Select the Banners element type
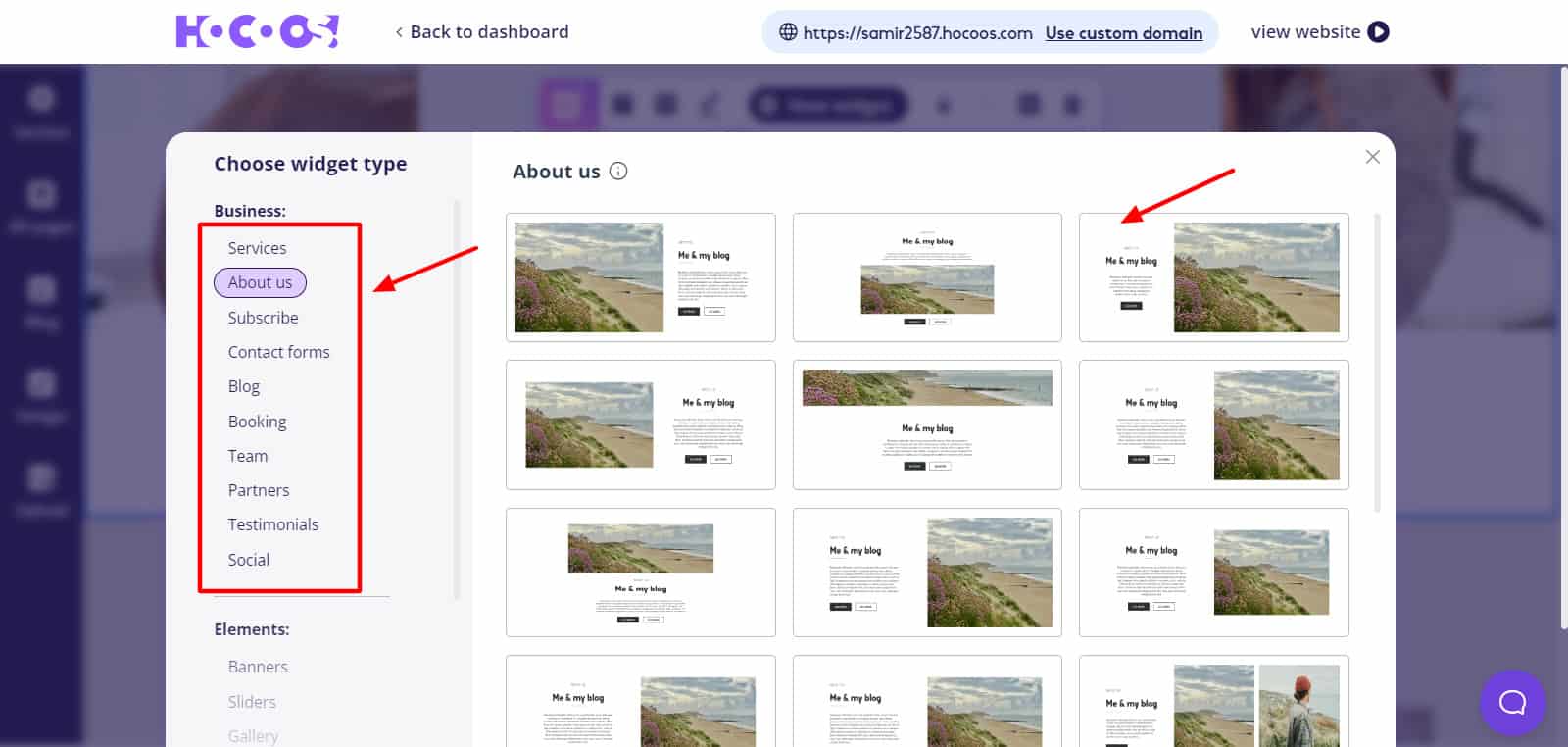 [258, 667]
